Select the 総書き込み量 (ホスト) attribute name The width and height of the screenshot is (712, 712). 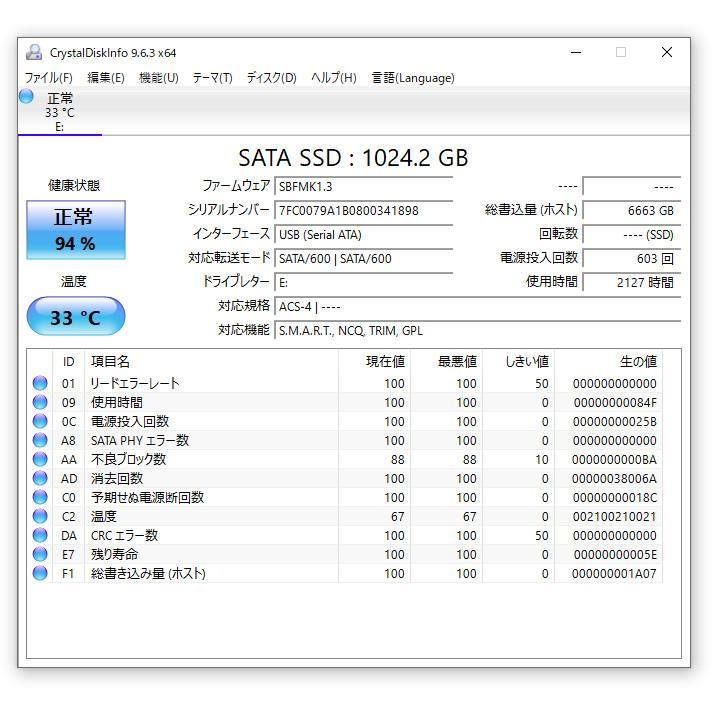[148, 574]
